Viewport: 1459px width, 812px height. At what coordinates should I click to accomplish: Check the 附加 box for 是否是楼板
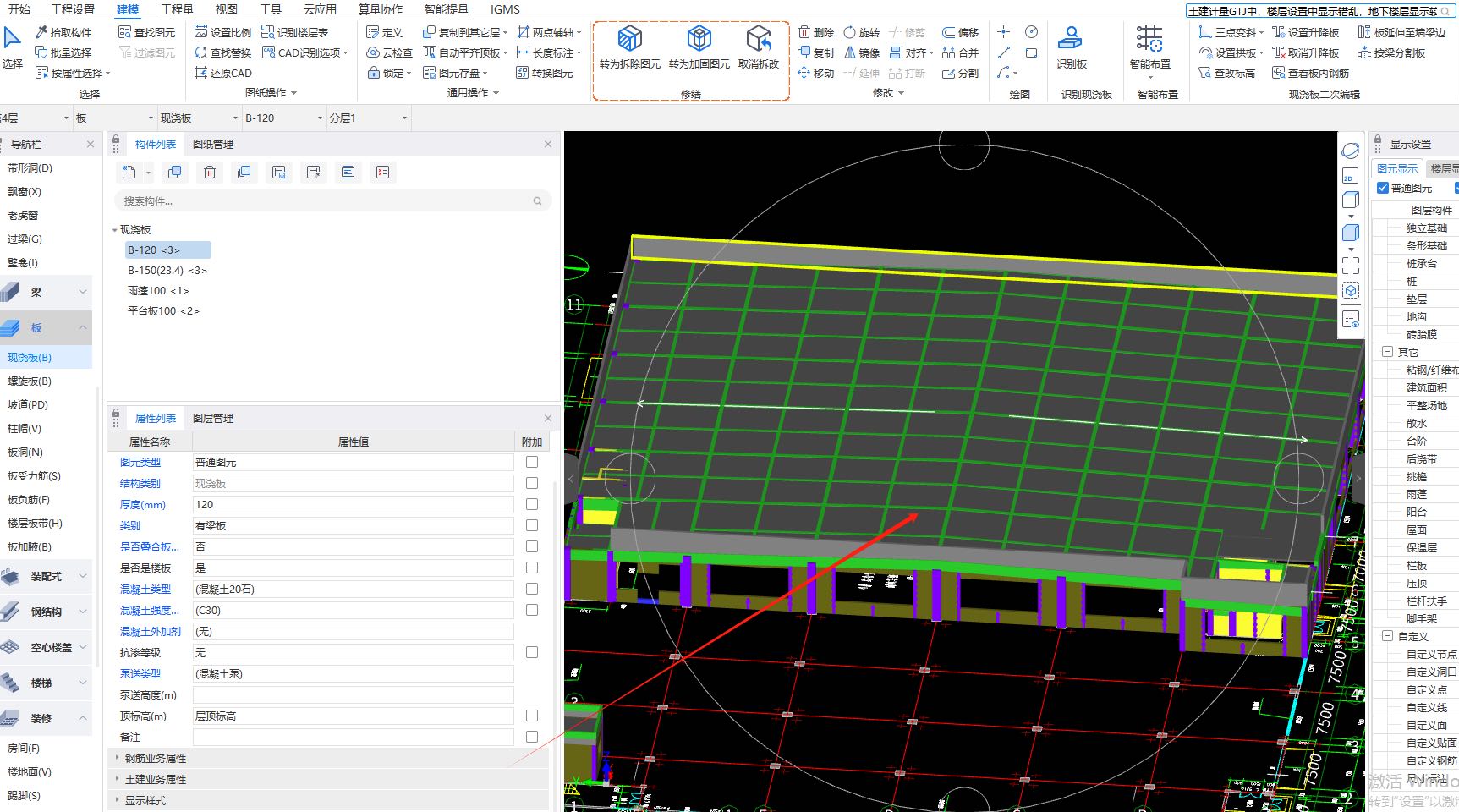coord(532,568)
